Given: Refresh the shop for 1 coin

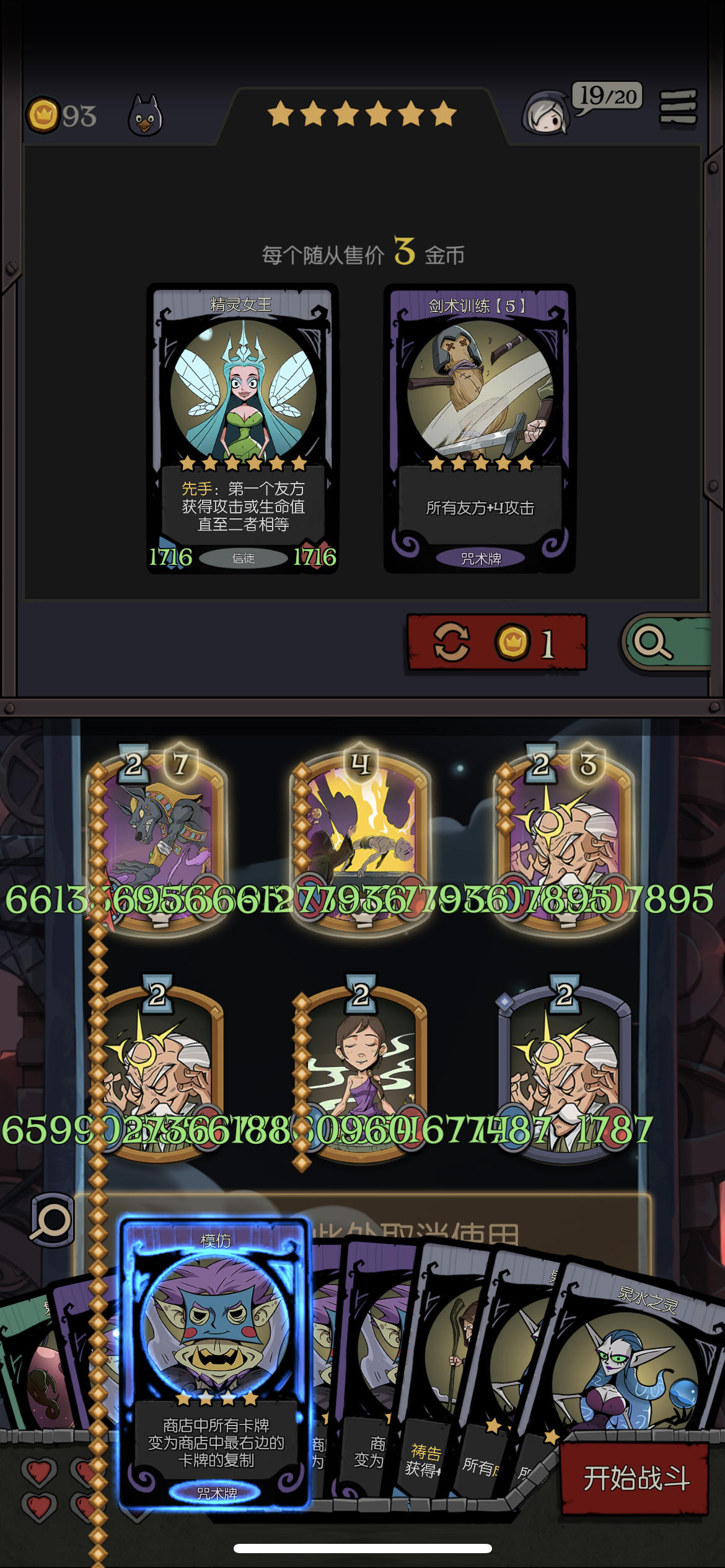Looking at the screenshot, I should tap(496, 642).
